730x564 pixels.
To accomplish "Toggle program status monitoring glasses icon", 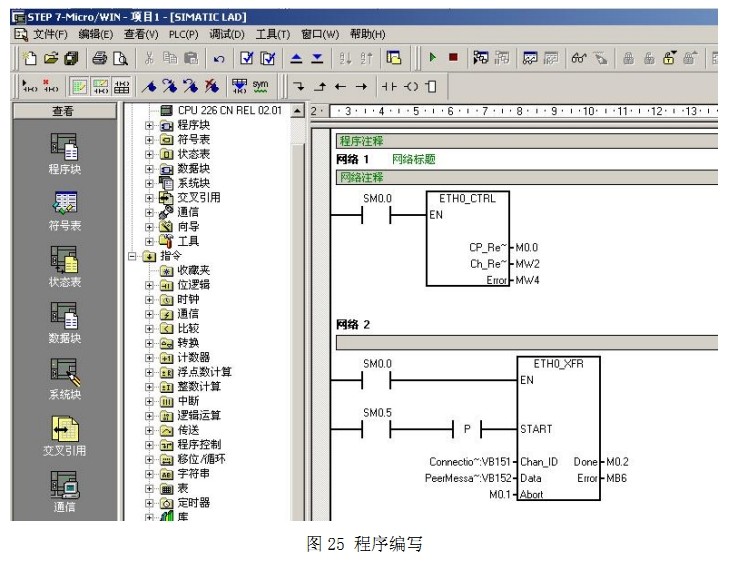I will click(x=578, y=58).
